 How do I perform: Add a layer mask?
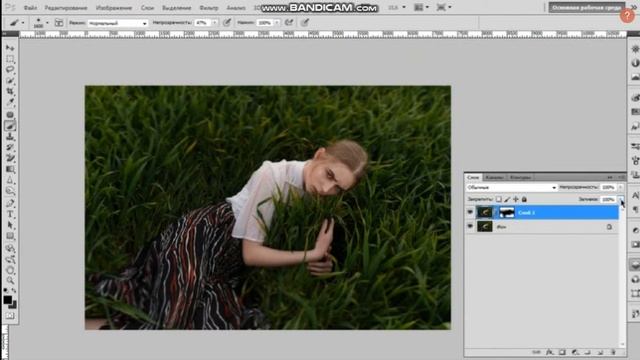coord(562,352)
